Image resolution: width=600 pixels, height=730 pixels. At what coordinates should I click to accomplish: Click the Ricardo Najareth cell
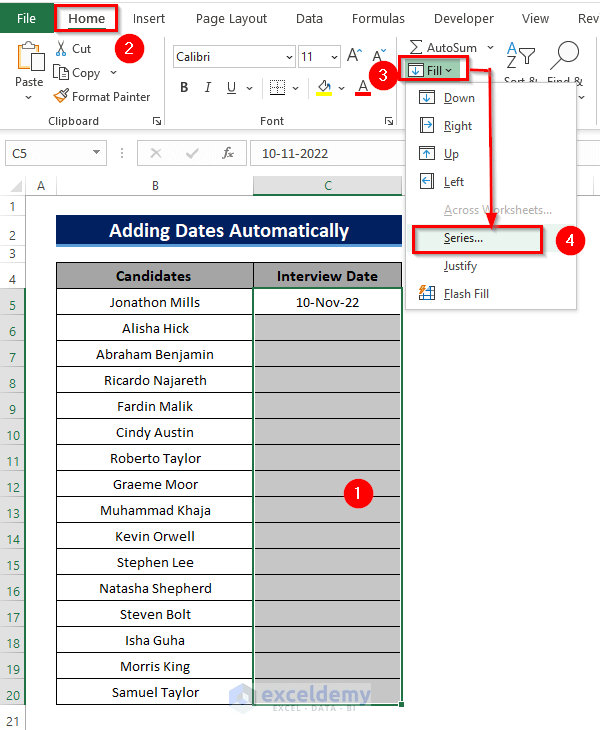point(155,380)
